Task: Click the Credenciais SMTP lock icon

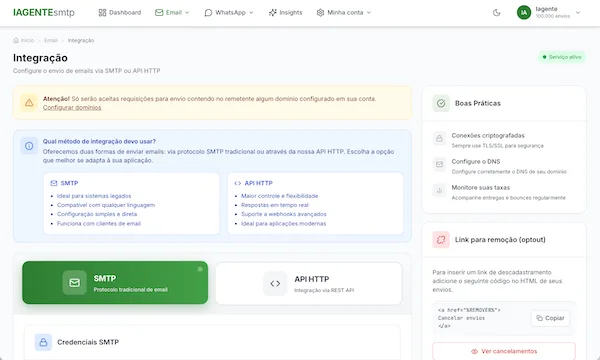Action: coord(43,342)
